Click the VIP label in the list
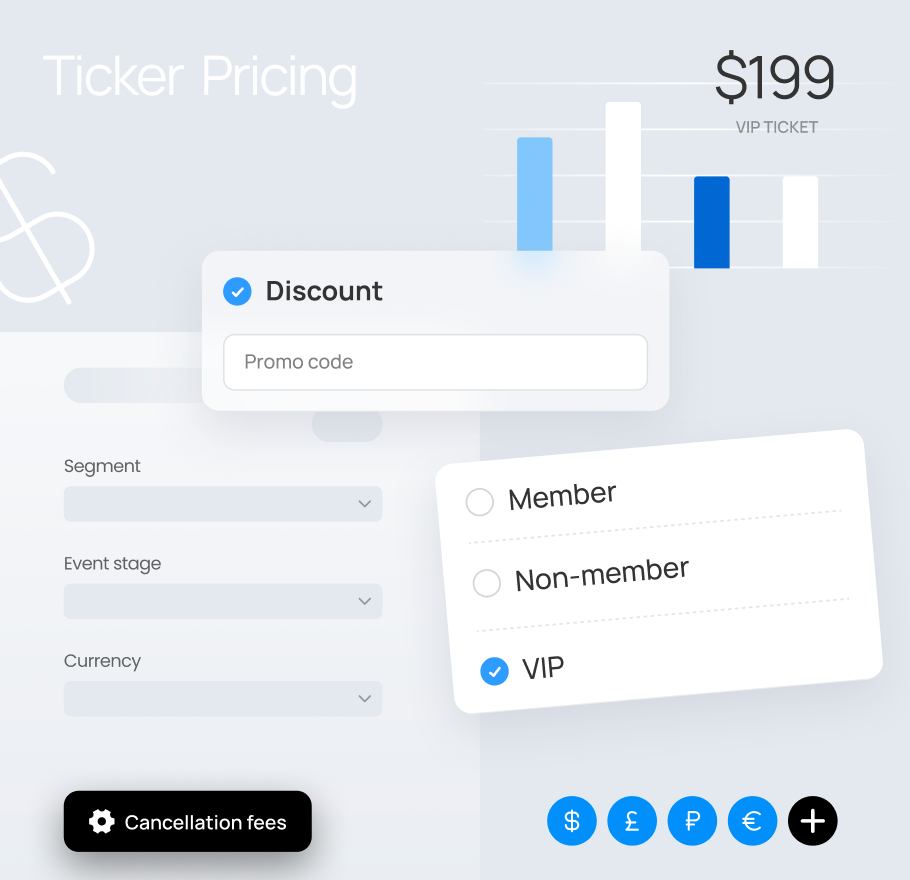 click(x=543, y=668)
